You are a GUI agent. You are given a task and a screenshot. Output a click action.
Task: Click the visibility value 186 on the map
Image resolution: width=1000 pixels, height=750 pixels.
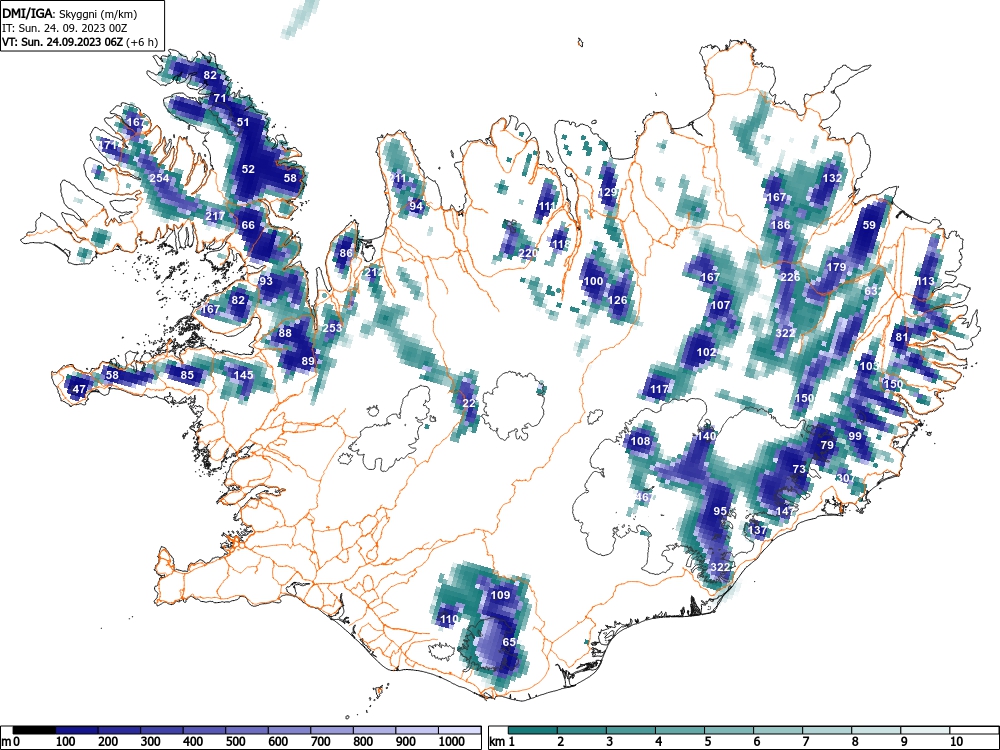(781, 225)
